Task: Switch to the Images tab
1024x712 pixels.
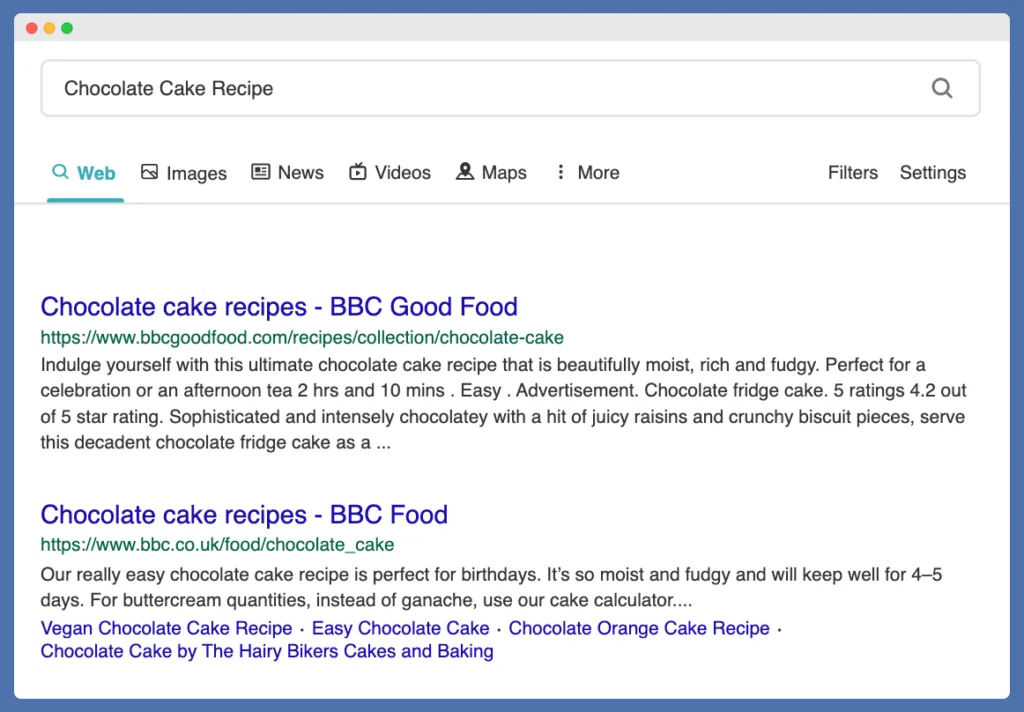Action: click(196, 173)
